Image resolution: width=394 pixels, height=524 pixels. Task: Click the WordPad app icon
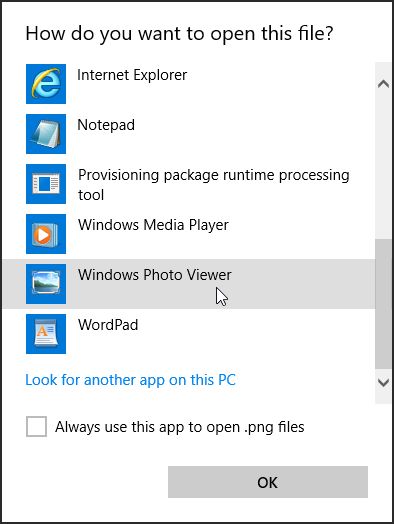click(x=46, y=334)
